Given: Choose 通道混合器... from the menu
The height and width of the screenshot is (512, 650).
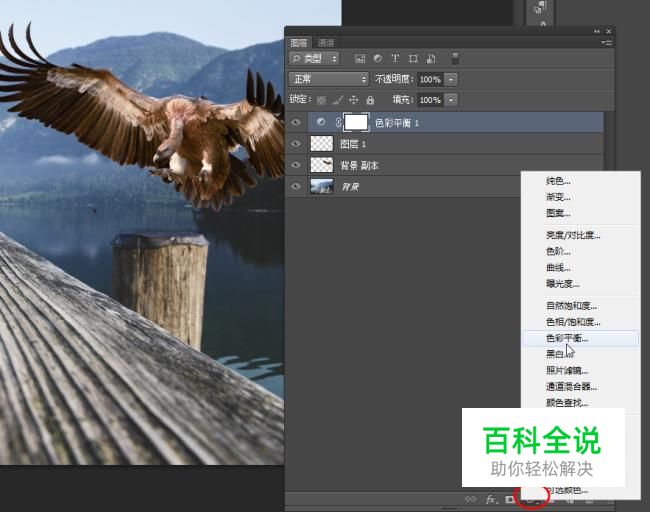Looking at the screenshot, I should [571, 387].
